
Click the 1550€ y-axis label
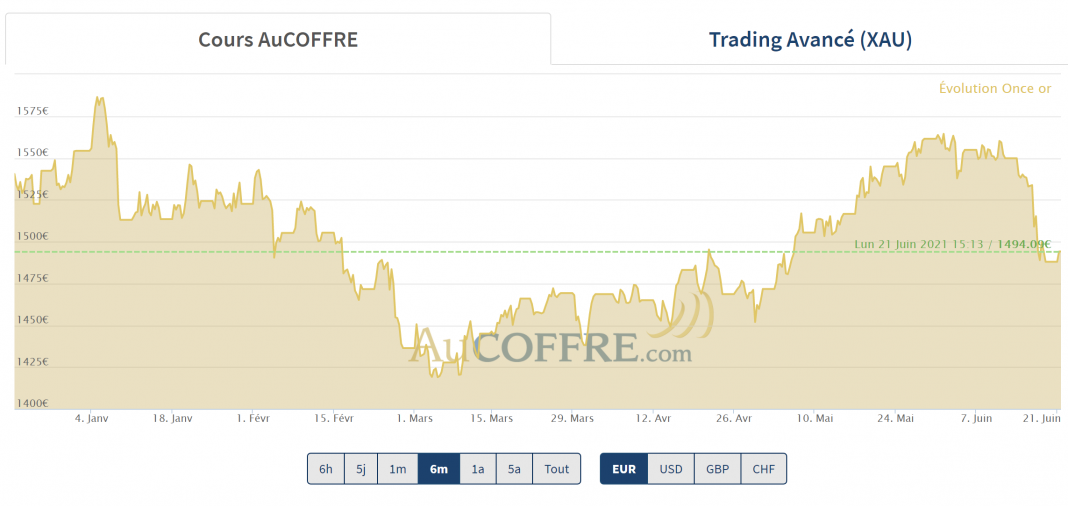coord(31,153)
